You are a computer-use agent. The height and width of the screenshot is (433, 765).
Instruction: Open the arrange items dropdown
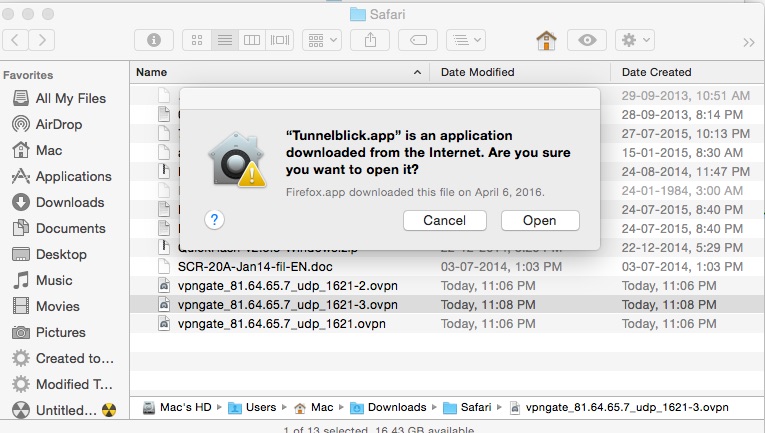(x=322, y=40)
